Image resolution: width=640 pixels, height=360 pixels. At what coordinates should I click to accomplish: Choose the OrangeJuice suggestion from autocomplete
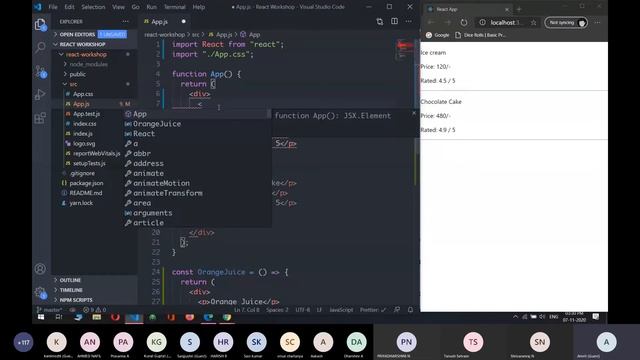click(x=197, y=124)
